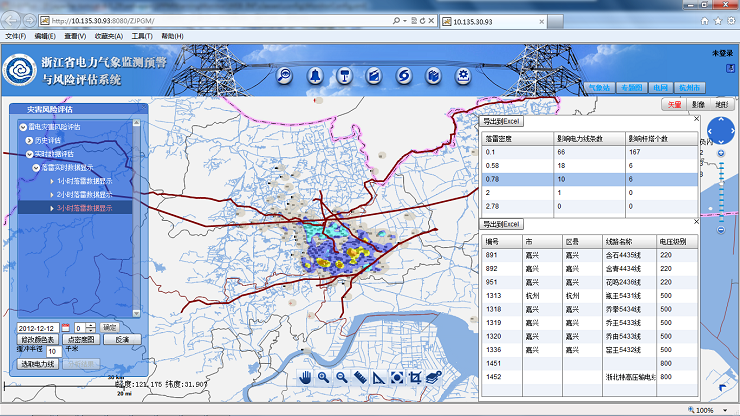Open the 收藏夹(A) browser menu
Viewport: 740px width, 416px height.
[110, 36]
